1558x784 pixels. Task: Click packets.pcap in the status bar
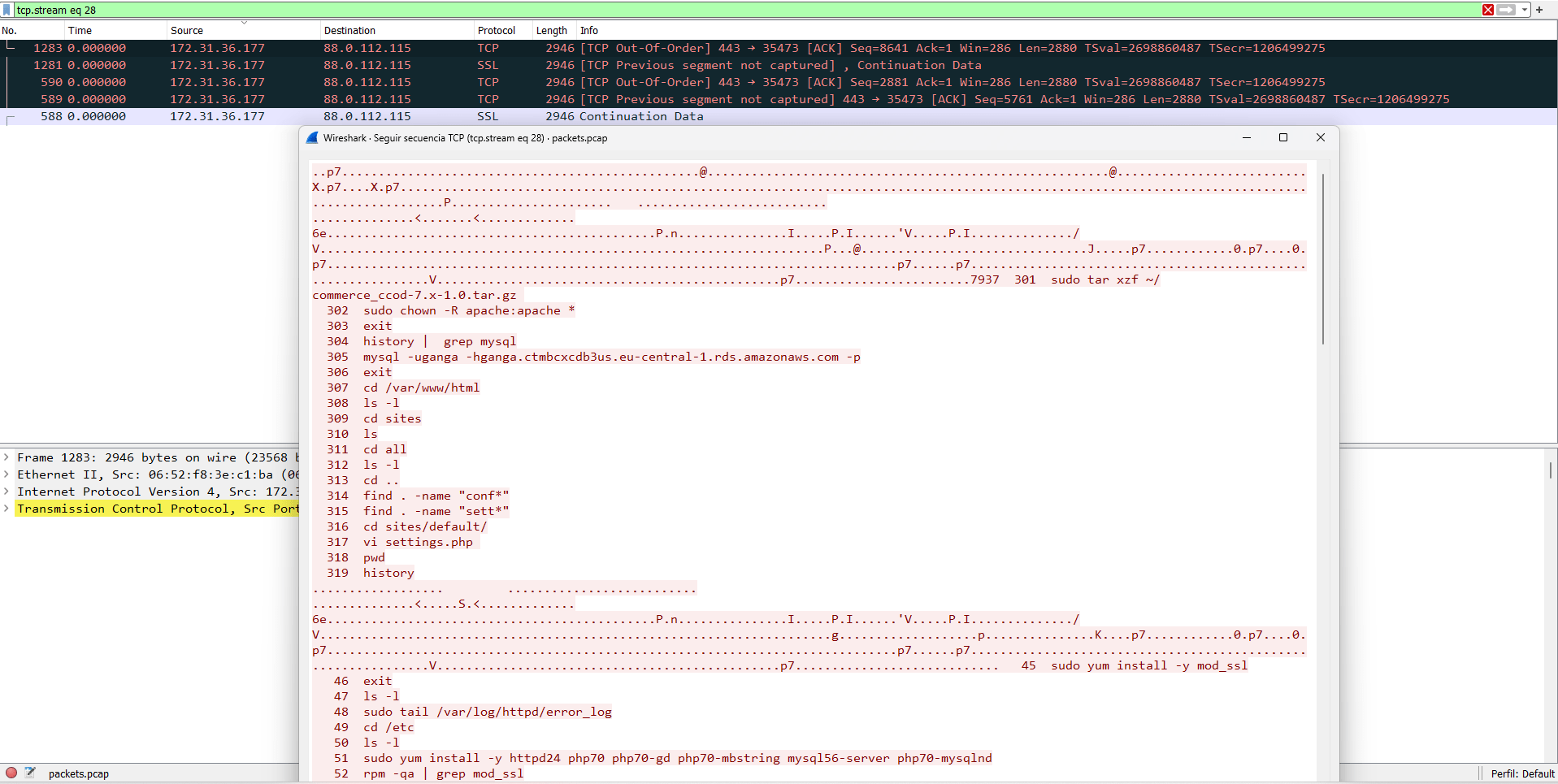[x=78, y=773]
